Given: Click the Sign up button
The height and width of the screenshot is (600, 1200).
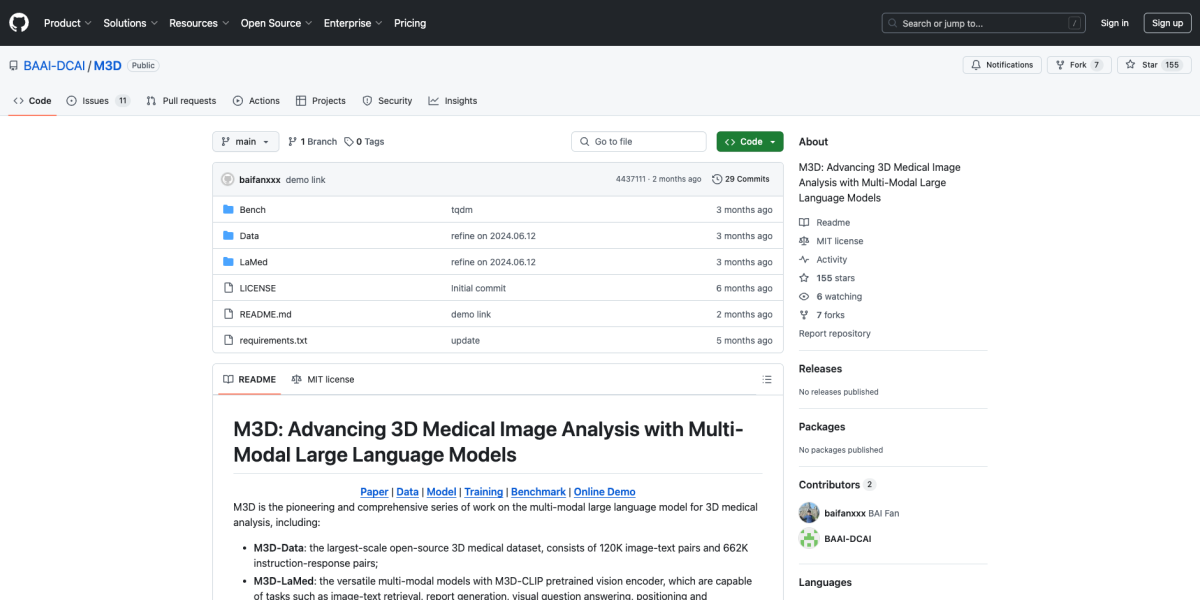Looking at the screenshot, I should click(1167, 23).
